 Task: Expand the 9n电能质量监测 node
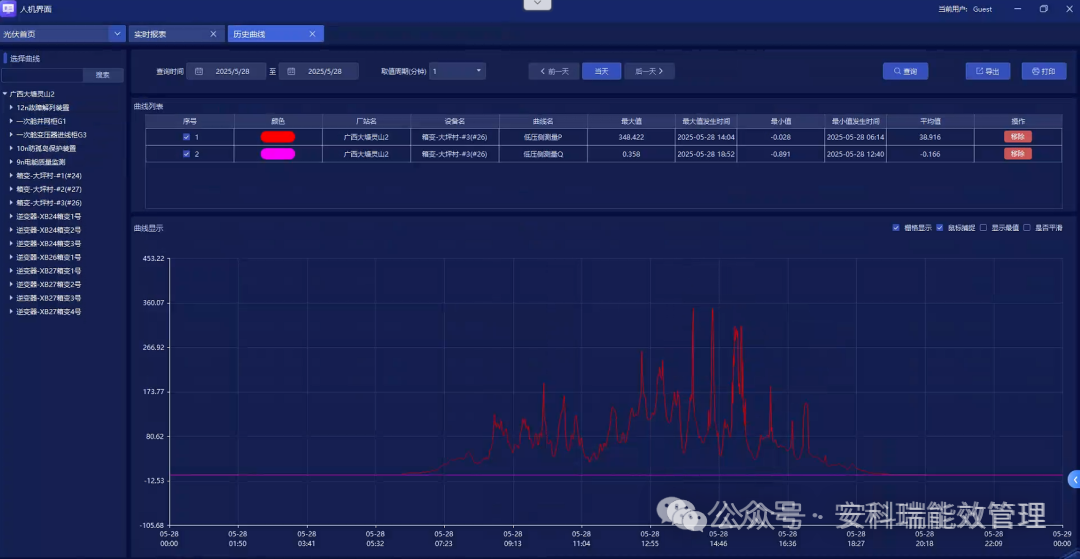click(11, 162)
